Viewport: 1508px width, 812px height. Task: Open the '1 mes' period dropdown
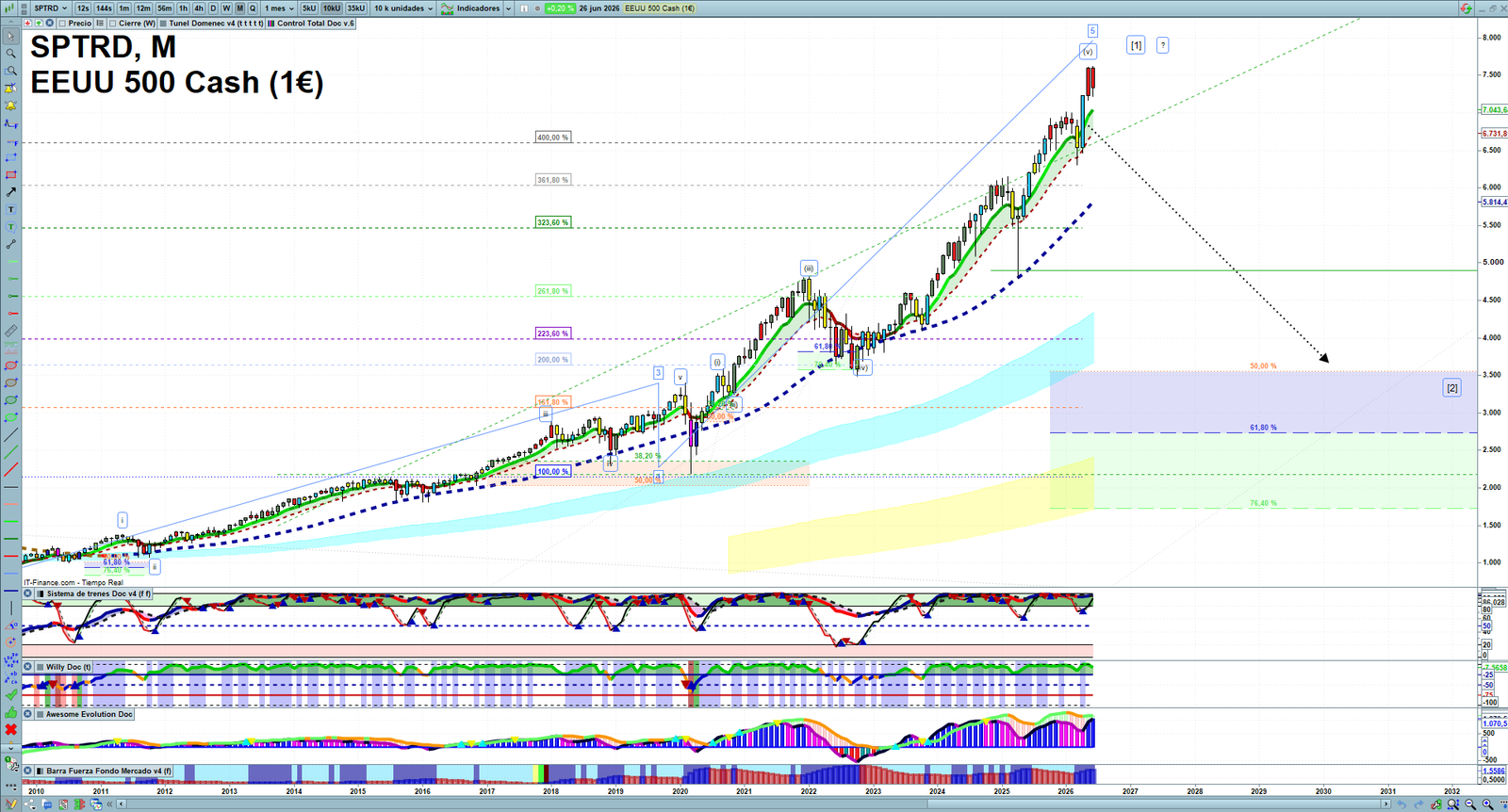tap(279, 8)
